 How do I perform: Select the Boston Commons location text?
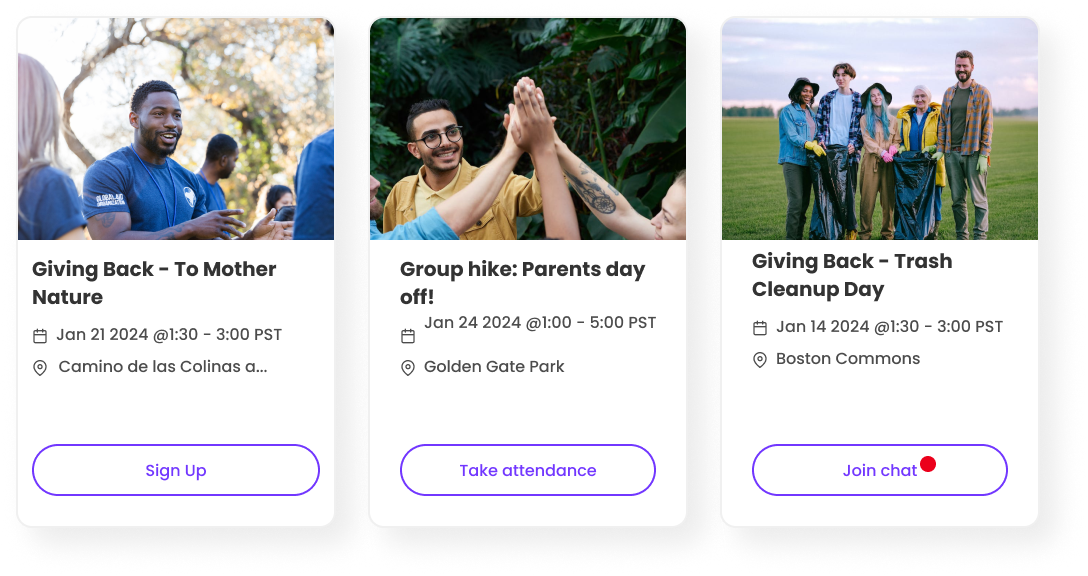point(848,359)
